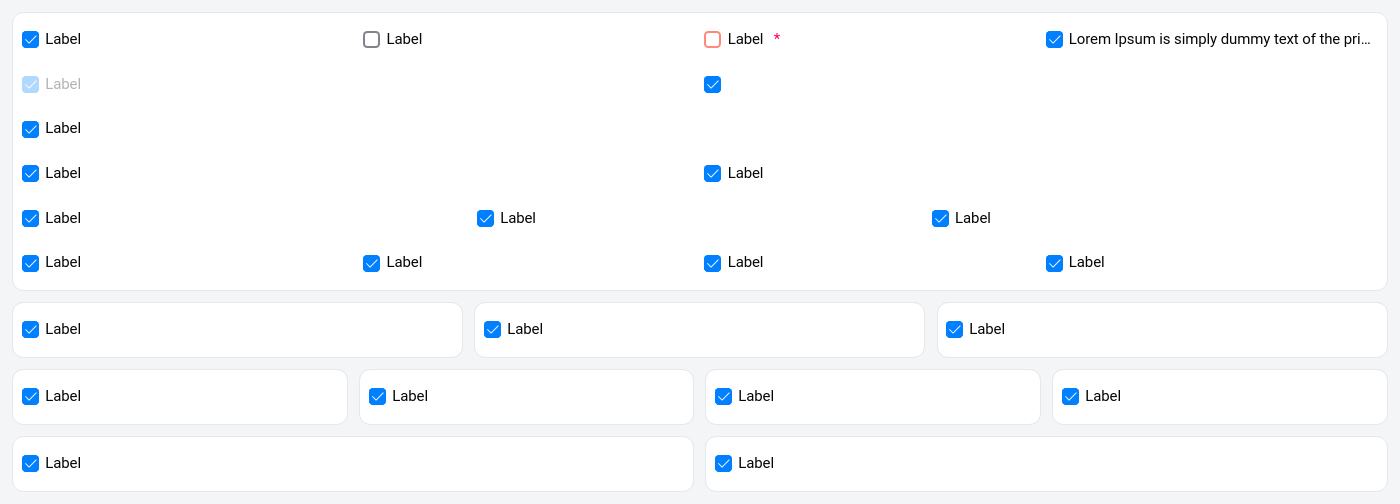Click the Label text beside the red asterisk
Image resolution: width=1400 pixels, height=504 pixels.
(745, 39)
